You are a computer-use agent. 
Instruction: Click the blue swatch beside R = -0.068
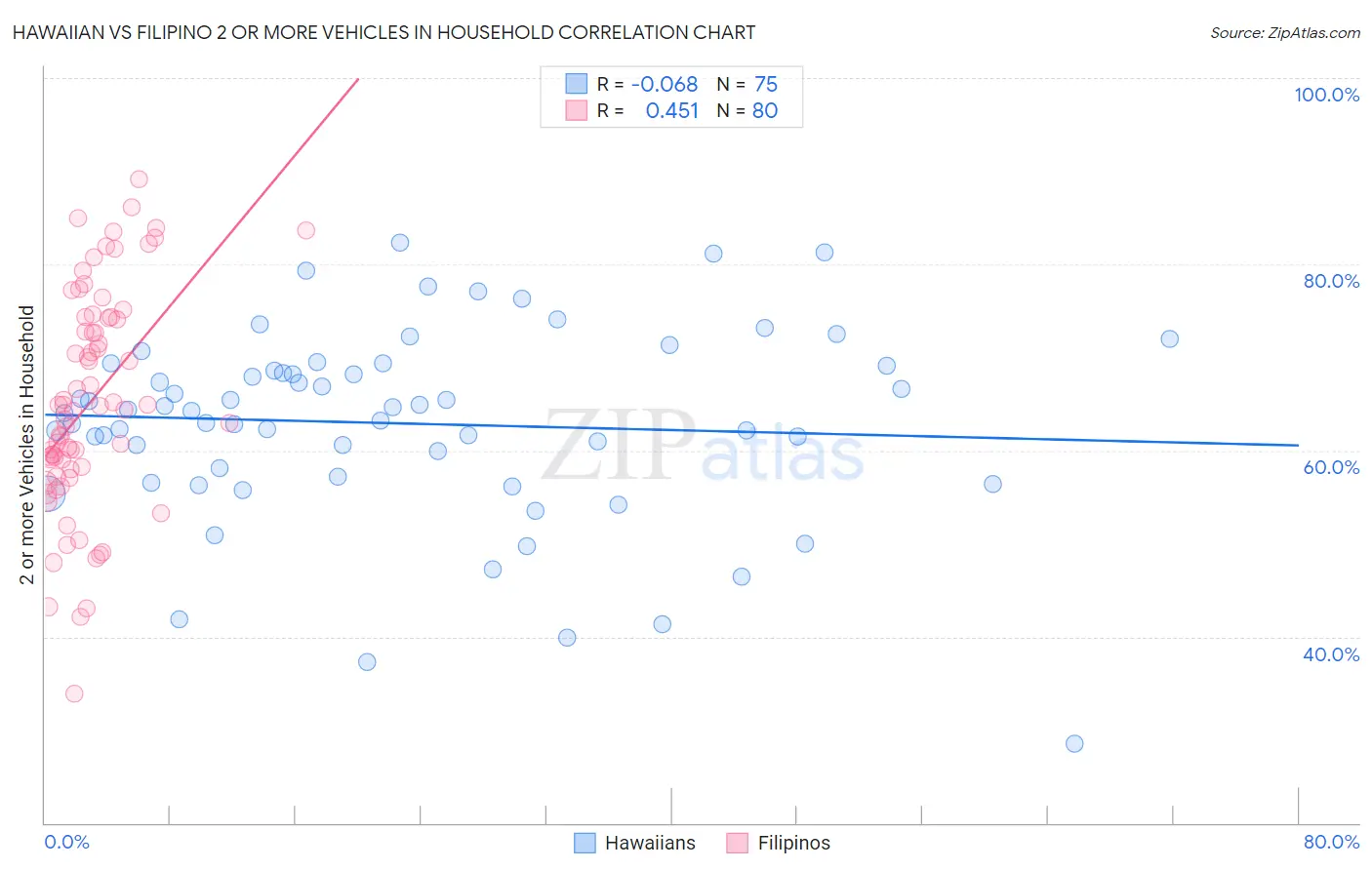pos(577,84)
